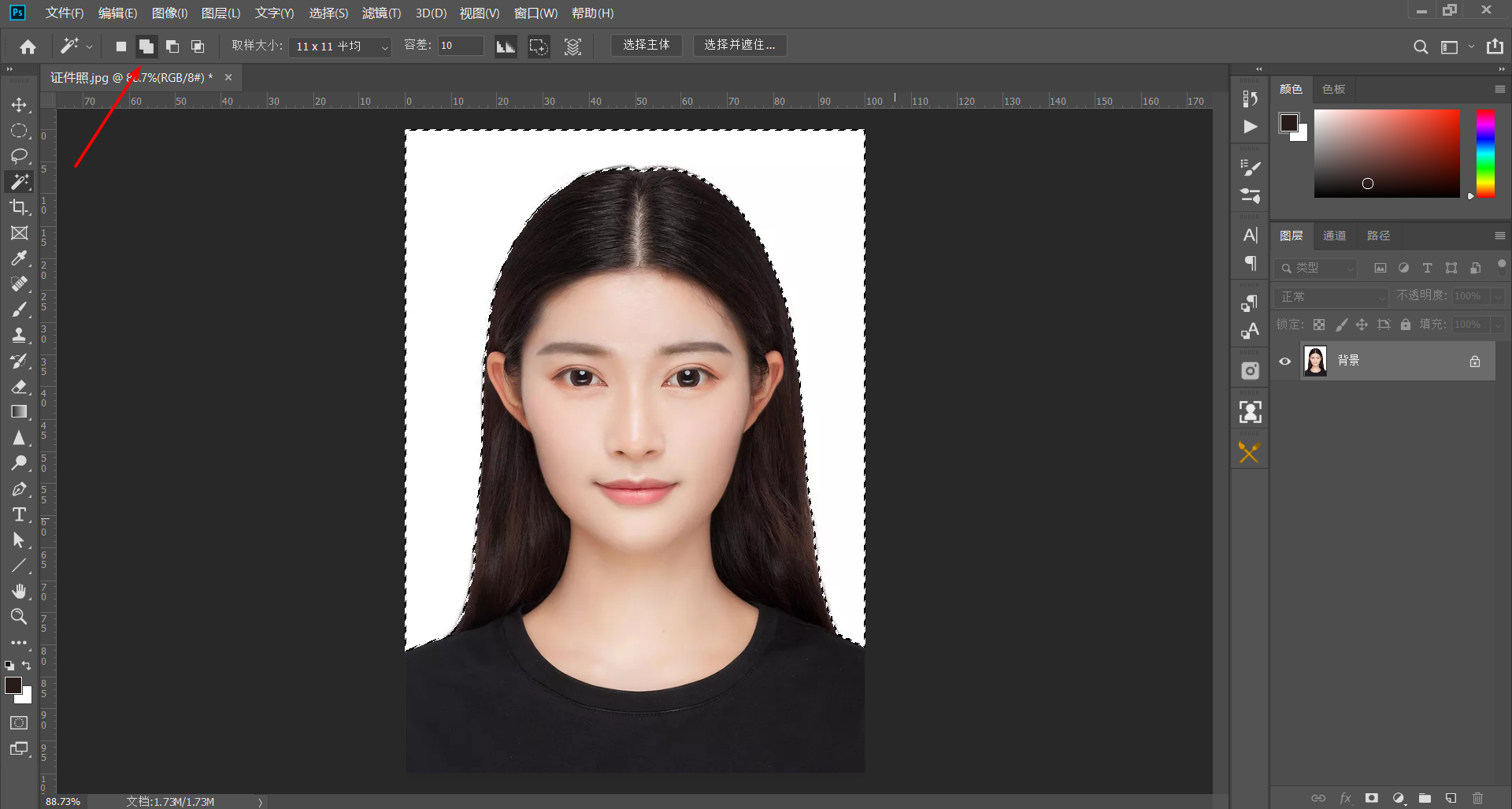1512x809 pixels.
Task: Select the Crop tool
Action: pos(19,207)
